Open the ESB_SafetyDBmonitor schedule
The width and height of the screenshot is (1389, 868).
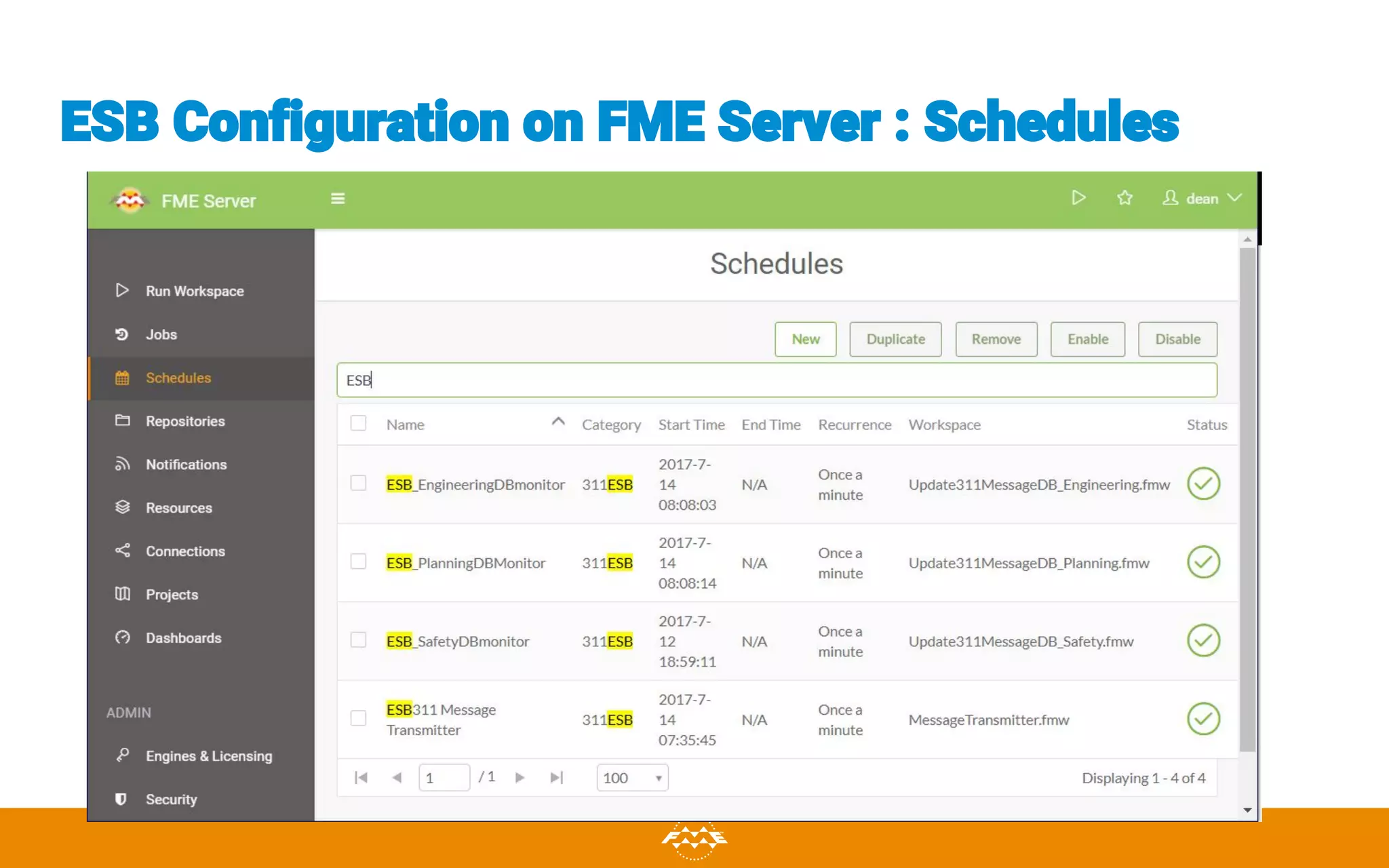tap(458, 641)
